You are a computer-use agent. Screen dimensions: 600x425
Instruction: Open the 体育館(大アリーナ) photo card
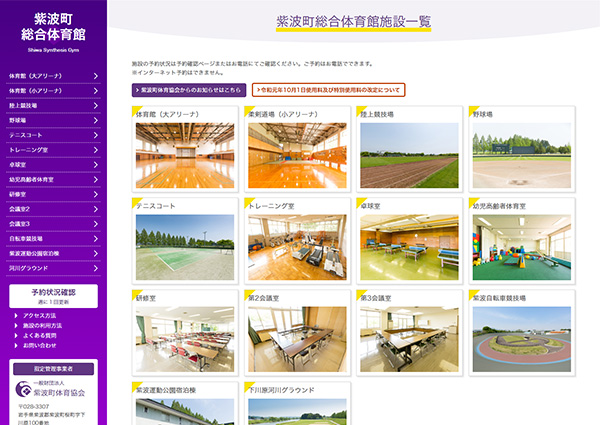pyautogui.click(x=185, y=149)
